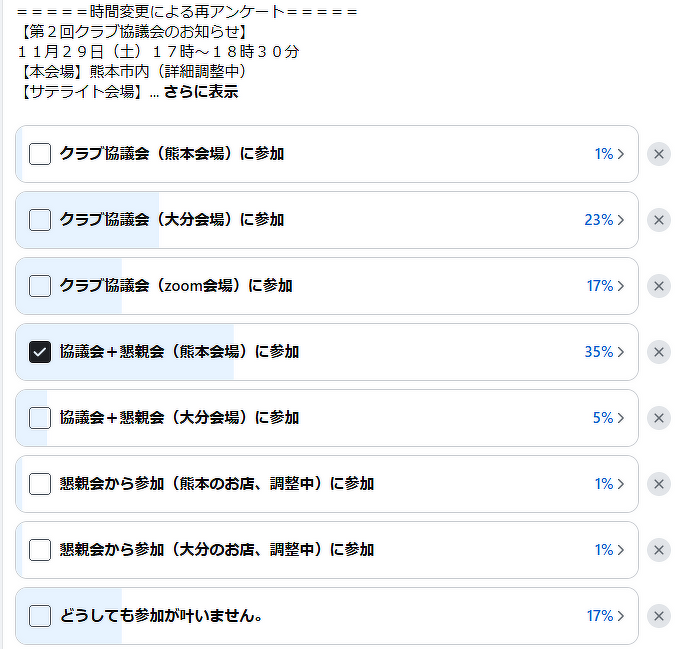Remove the クラブ協議会（熊本会場）option with its X icon
Image resolution: width=683 pixels, height=649 pixels.
point(658,154)
